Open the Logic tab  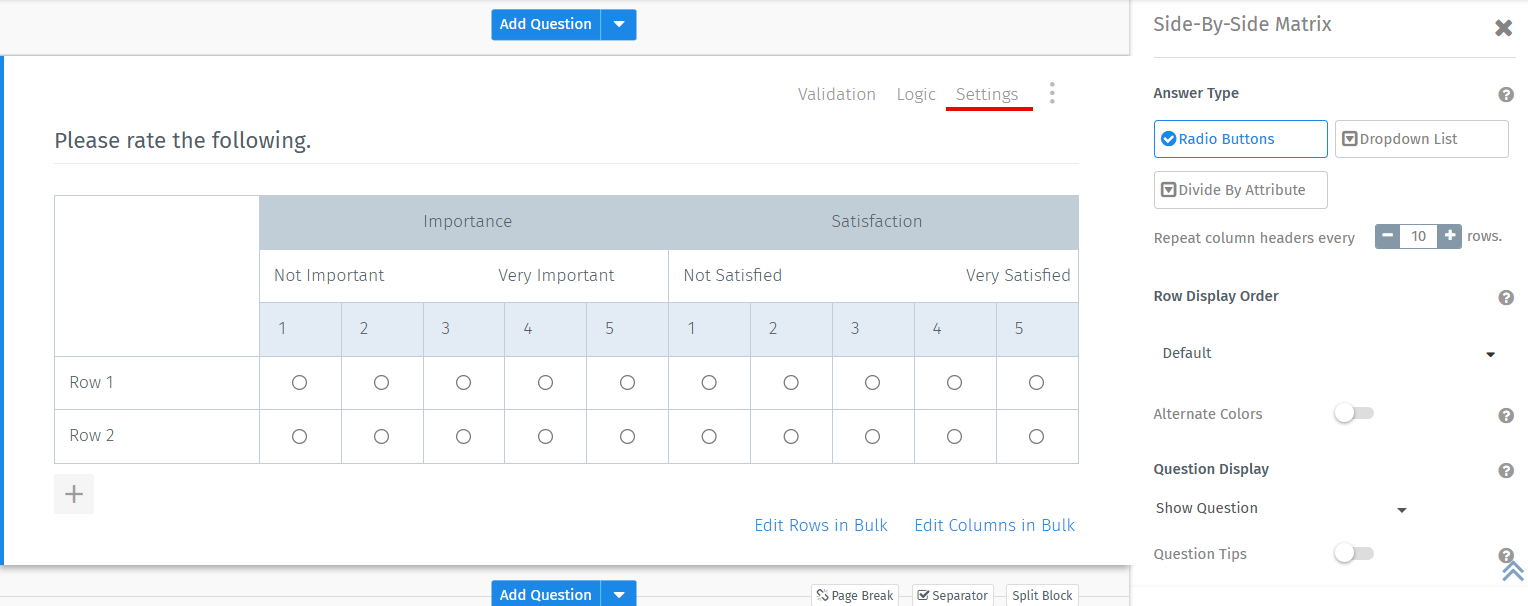click(915, 93)
